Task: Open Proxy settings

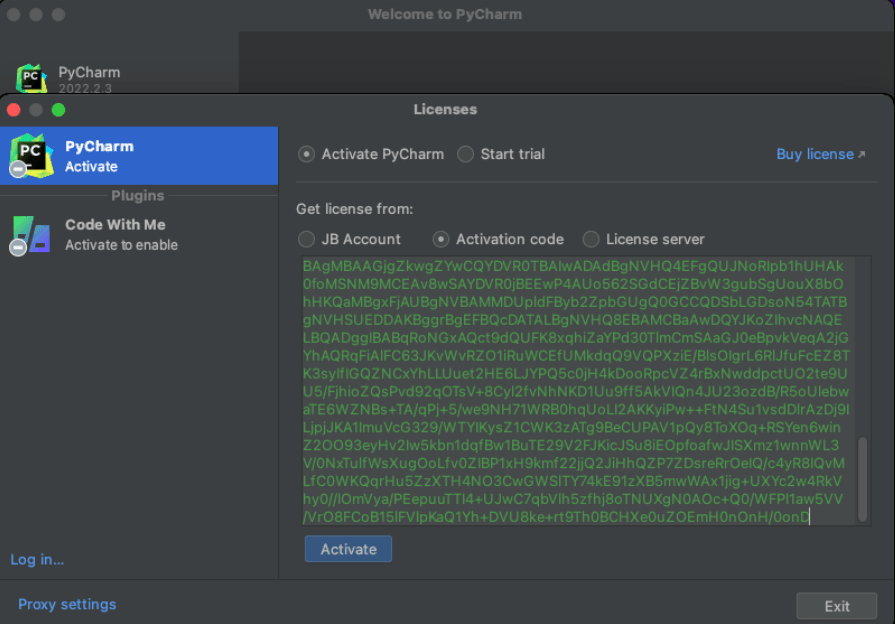Action: (67, 604)
